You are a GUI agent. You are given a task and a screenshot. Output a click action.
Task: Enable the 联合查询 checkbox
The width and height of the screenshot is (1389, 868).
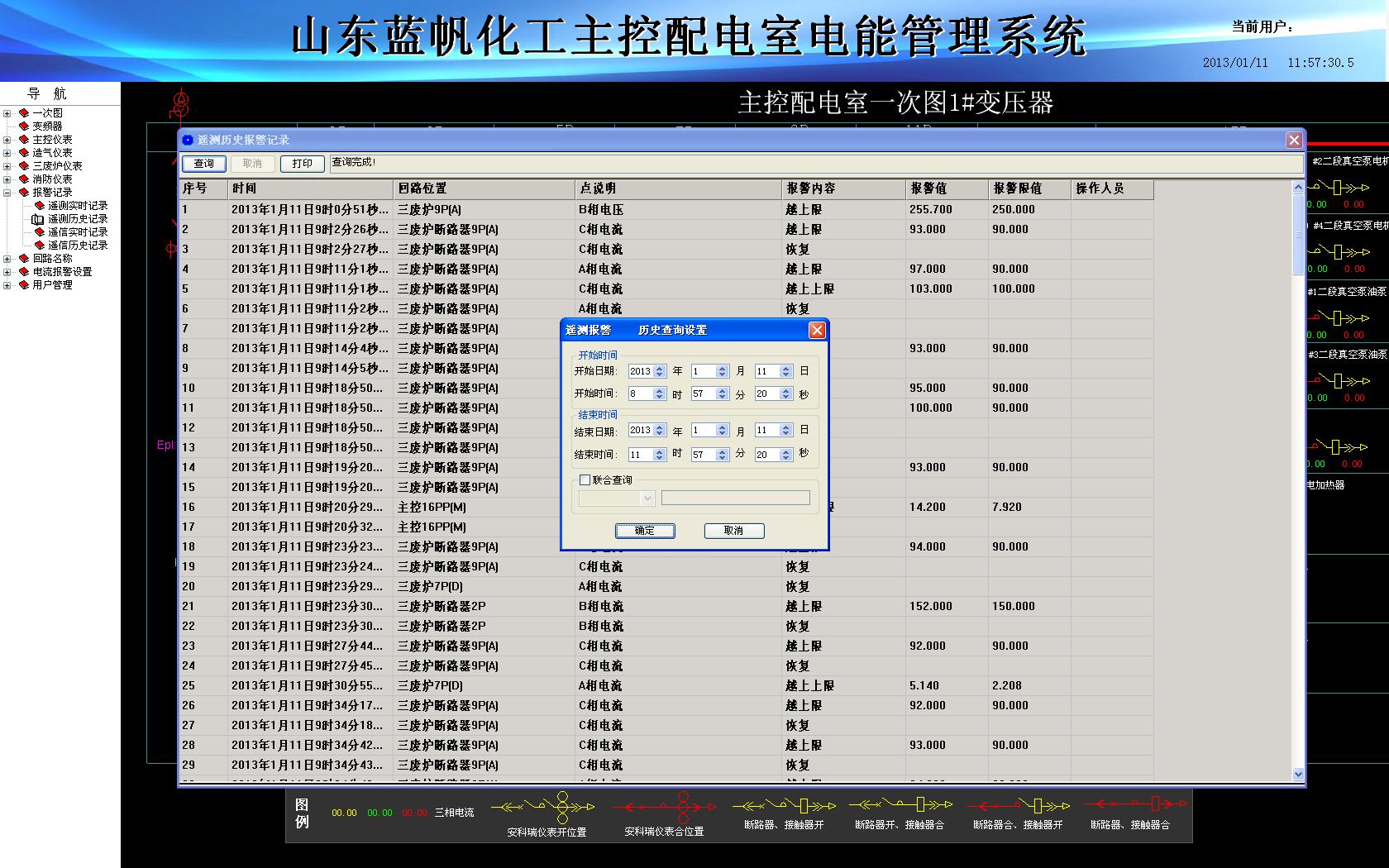pos(585,480)
